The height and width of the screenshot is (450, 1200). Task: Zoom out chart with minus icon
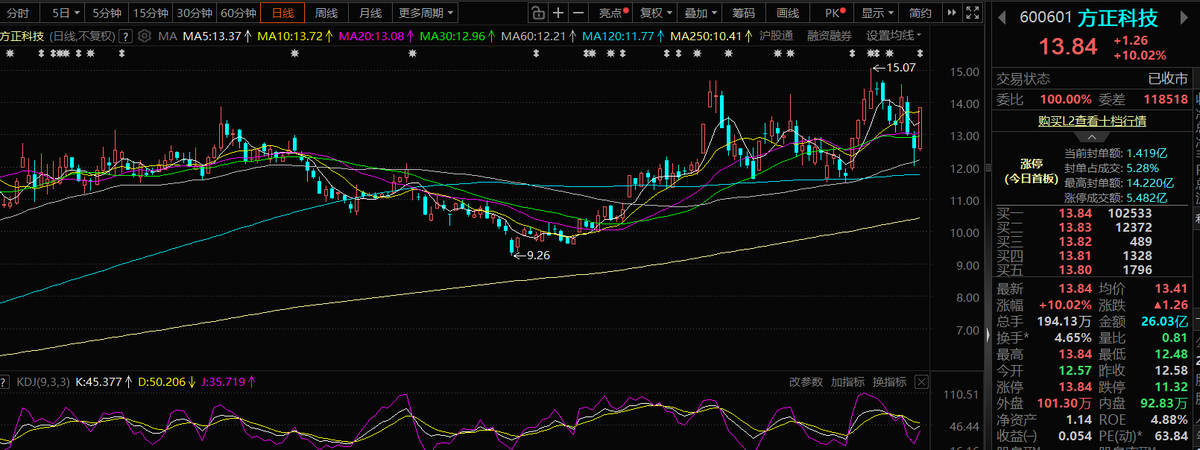(579, 13)
